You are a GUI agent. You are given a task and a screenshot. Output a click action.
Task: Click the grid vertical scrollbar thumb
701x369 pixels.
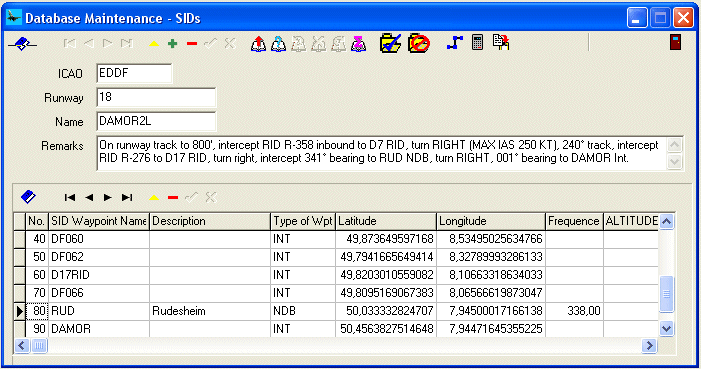(666, 294)
